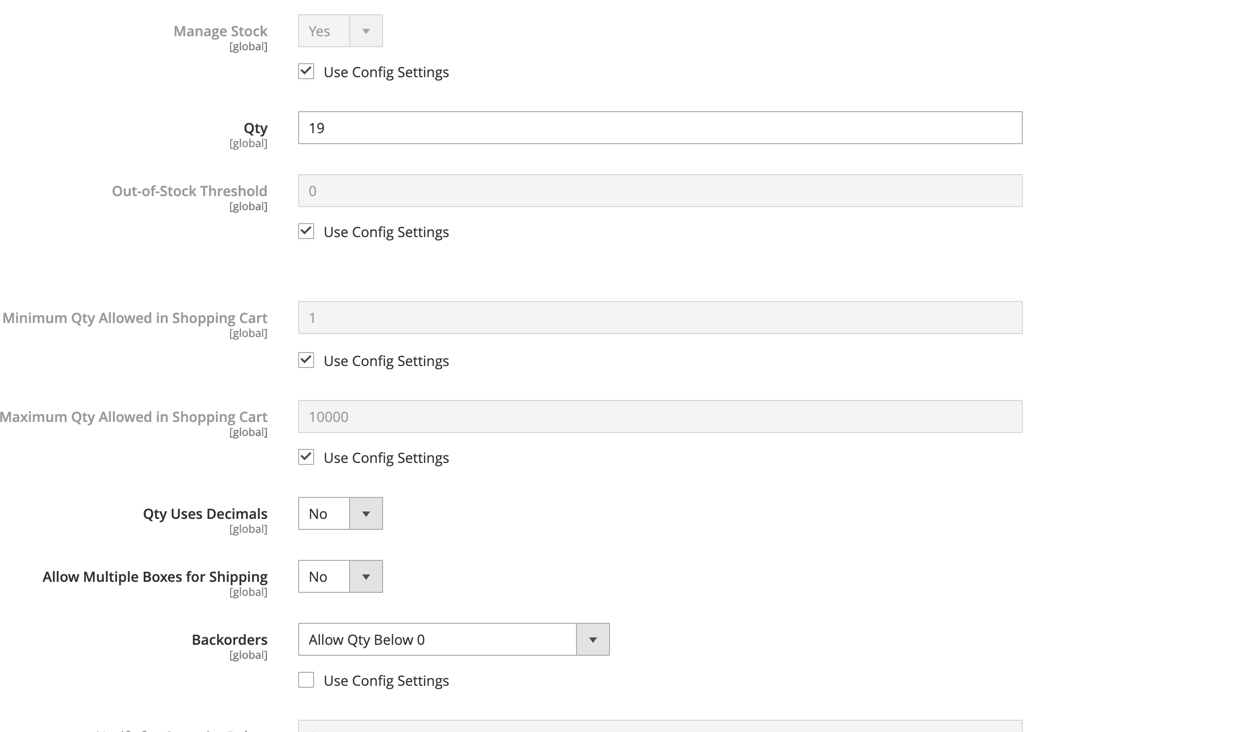Click the Qty Uses Decimals label

[204, 513]
